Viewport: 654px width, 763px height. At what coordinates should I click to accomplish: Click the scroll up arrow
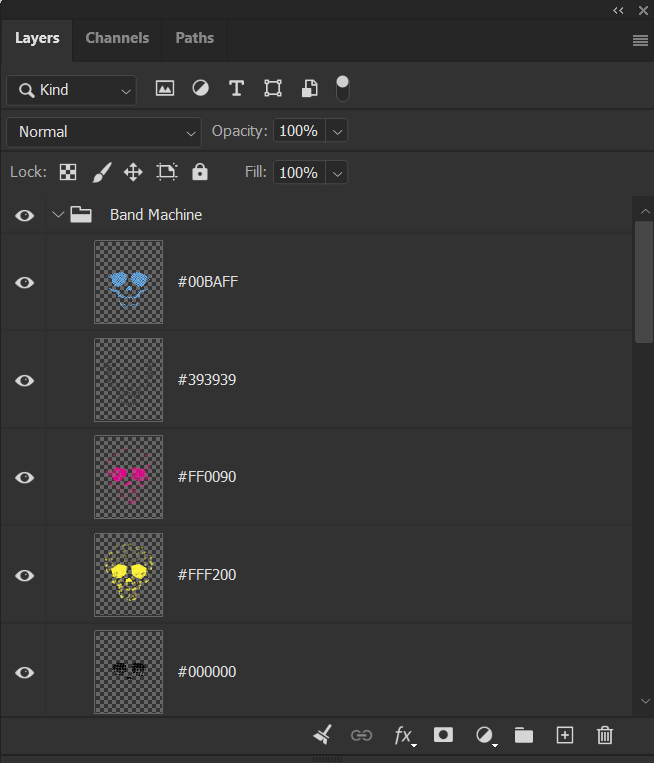[x=645, y=211]
